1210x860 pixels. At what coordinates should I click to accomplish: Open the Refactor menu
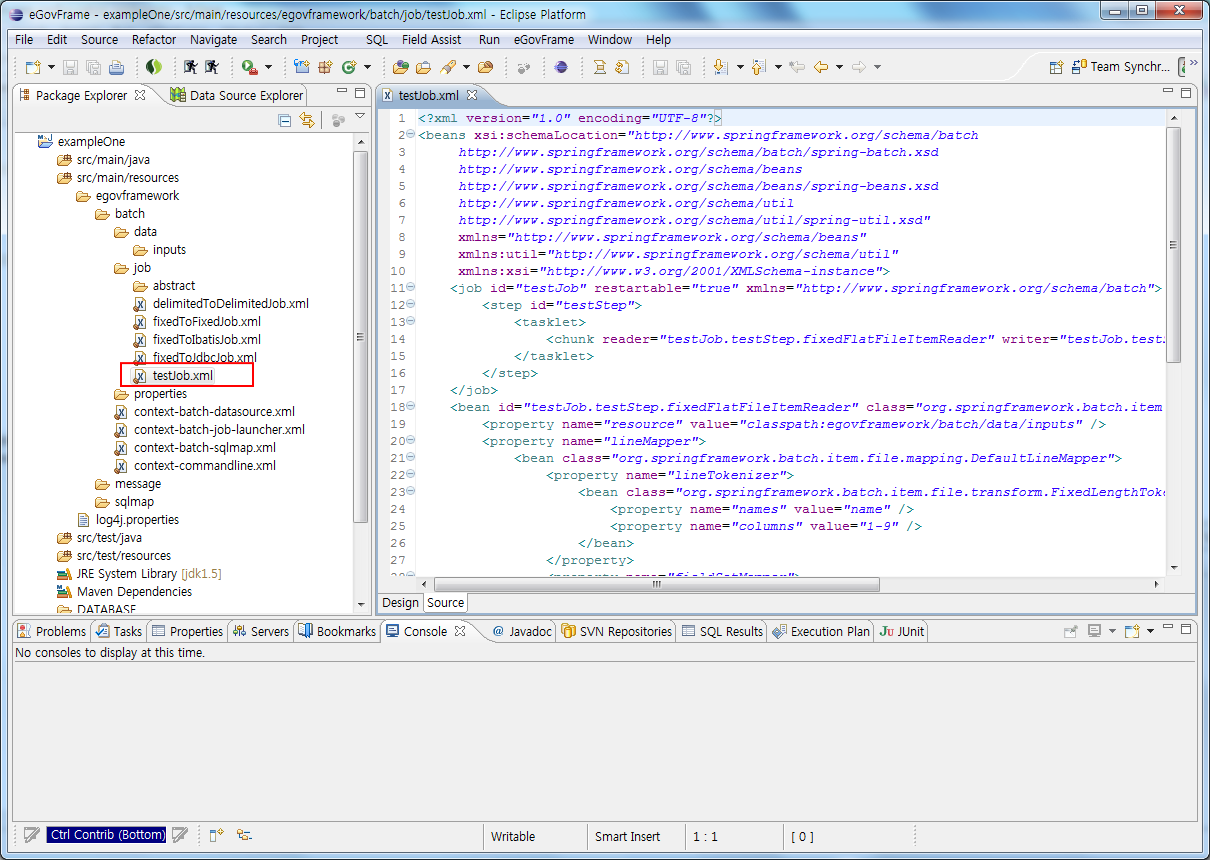[x=154, y=40]
